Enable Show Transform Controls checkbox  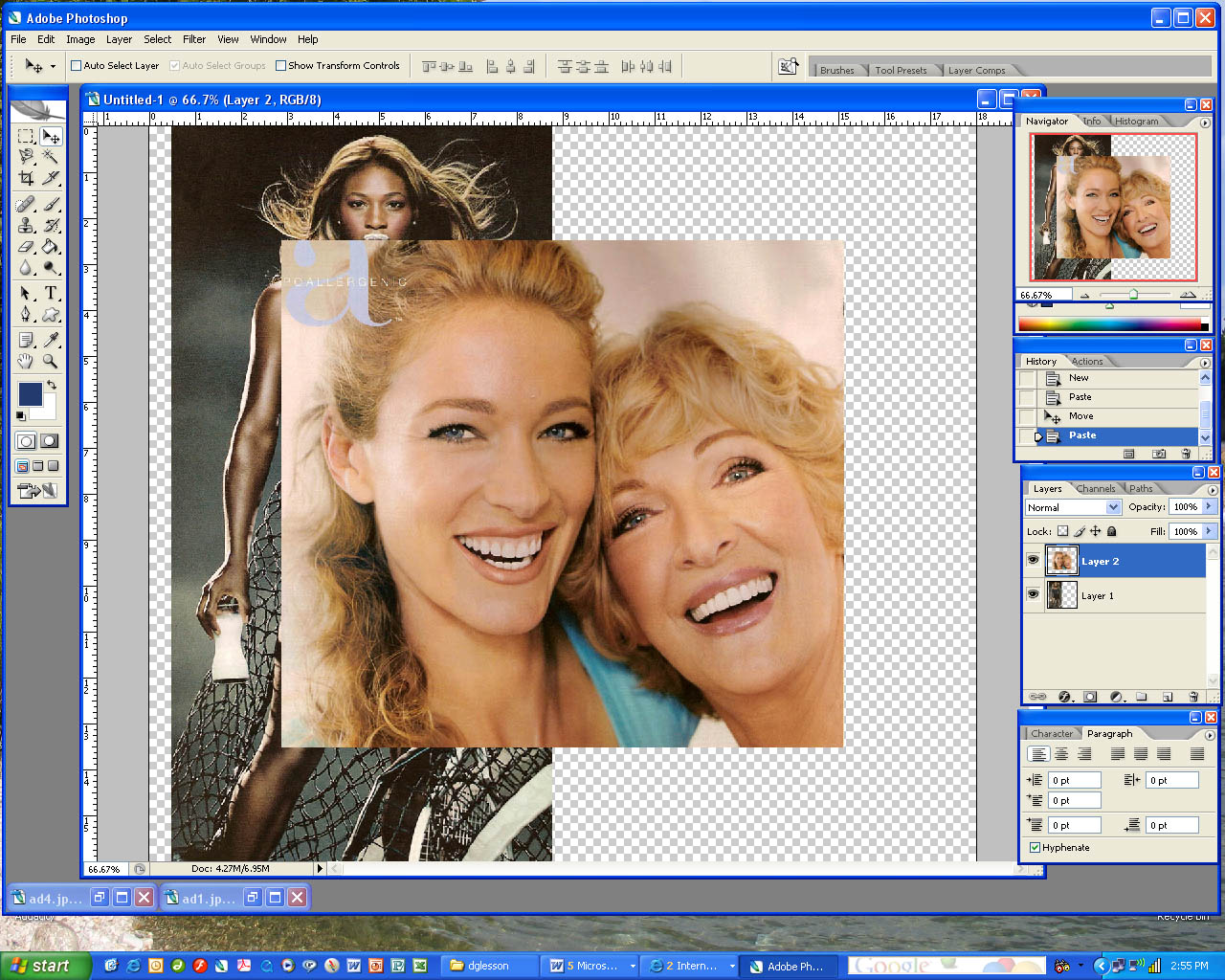click(x=280, y=66)
